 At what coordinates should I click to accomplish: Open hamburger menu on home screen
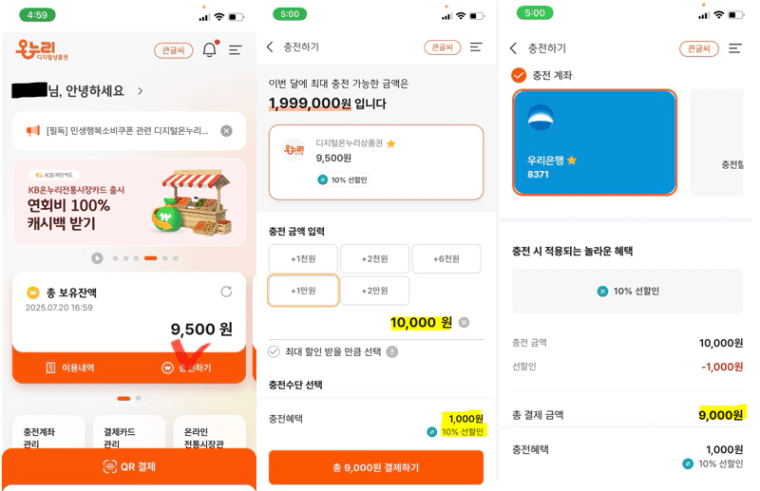tap(236, 49)
